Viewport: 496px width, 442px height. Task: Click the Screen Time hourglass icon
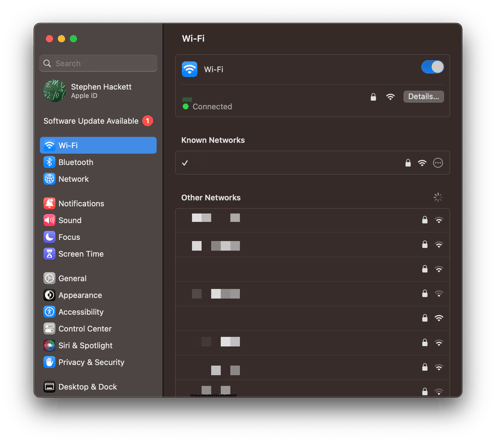(49, 254)
